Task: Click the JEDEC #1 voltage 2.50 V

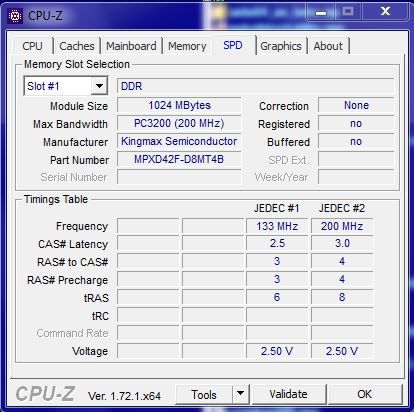Action: tap(277, 351)
